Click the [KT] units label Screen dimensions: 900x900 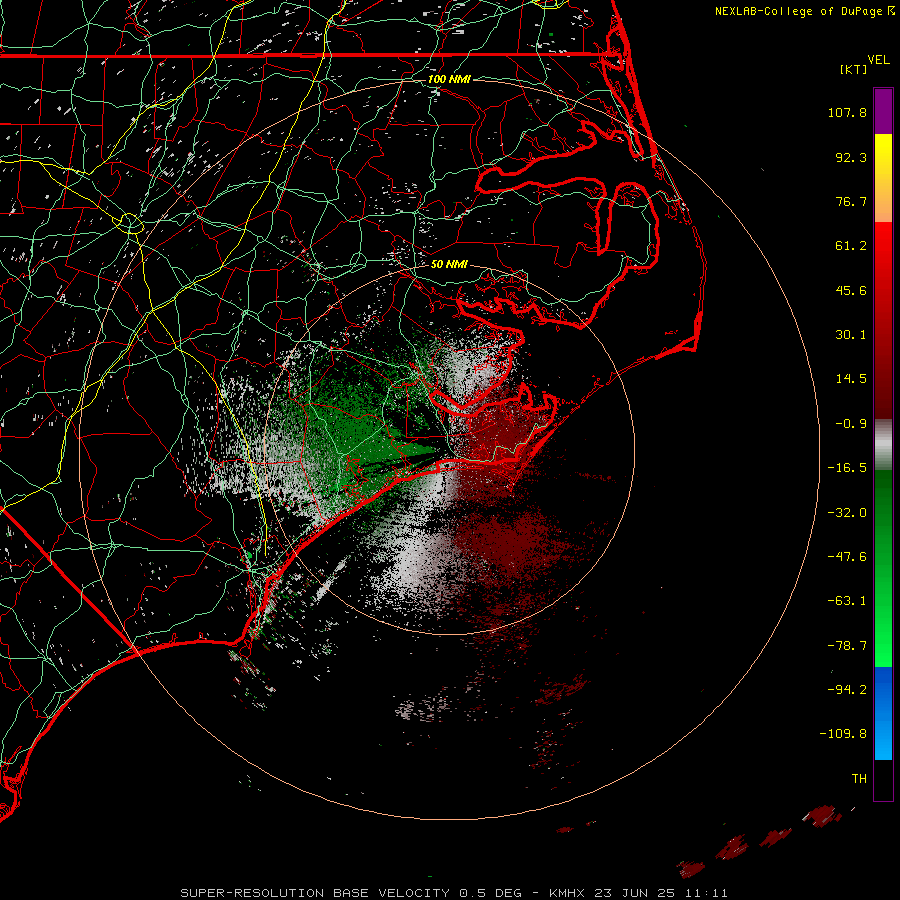tap(854, 69)
